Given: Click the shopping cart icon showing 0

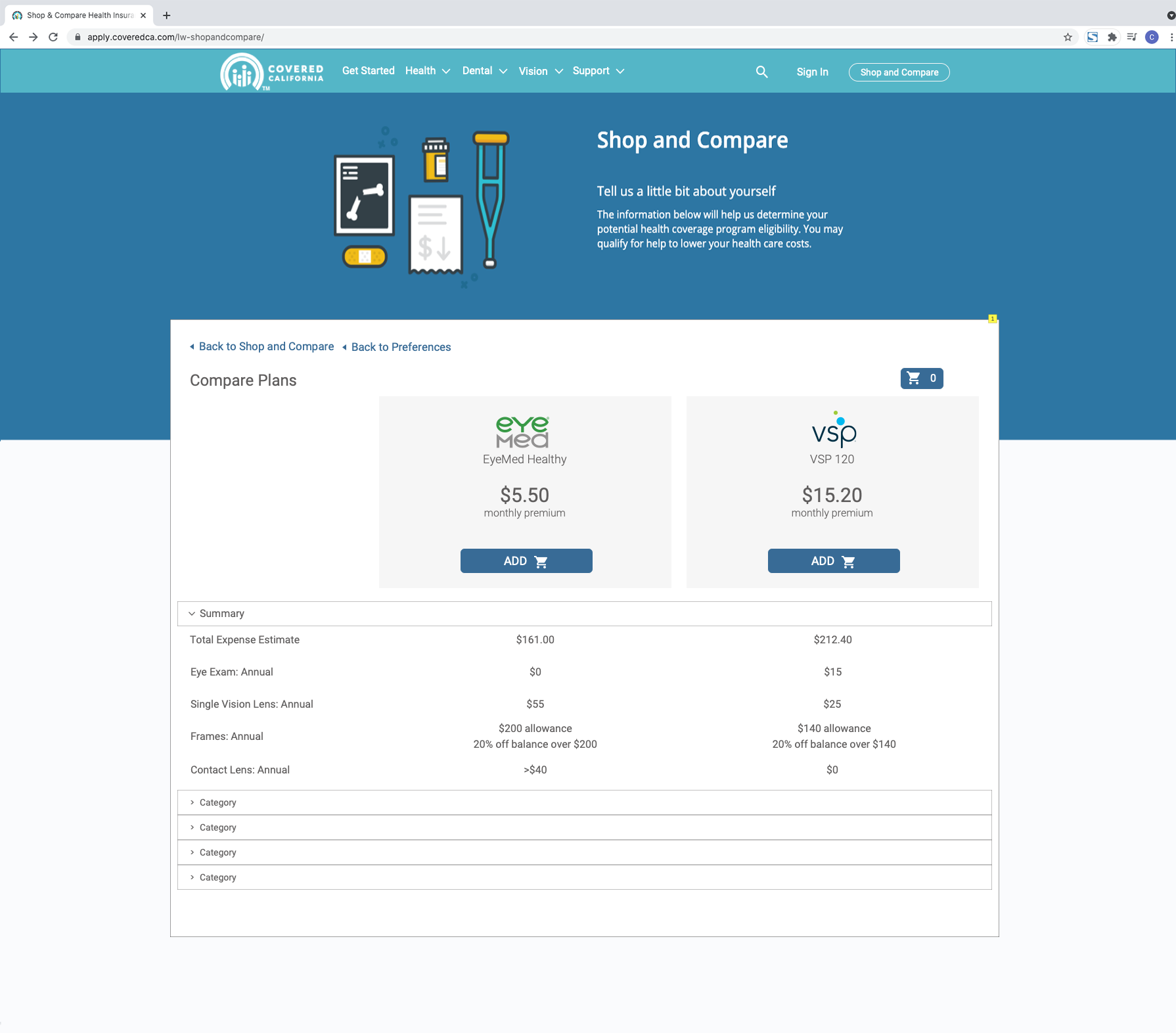Looking at the screenshot, I should (920, 378).
